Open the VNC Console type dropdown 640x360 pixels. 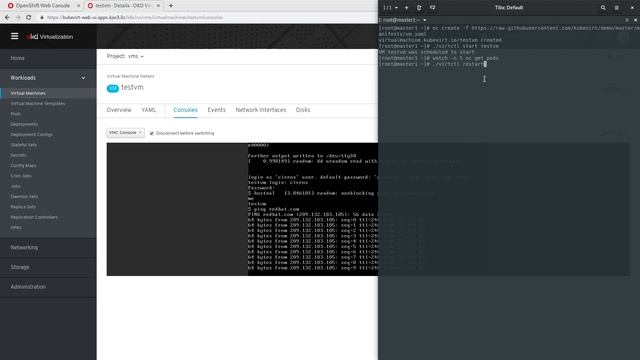125,133
